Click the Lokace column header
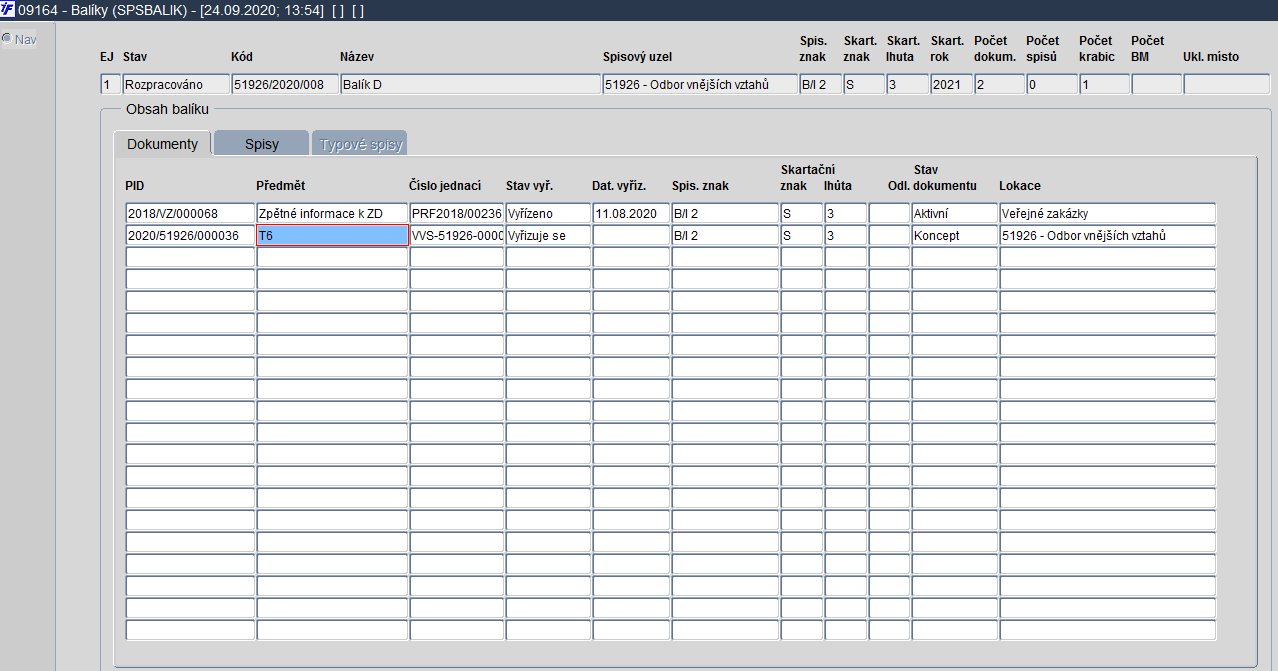The height and width of the screenshot is (671, 1278). tap(1020, 185)
